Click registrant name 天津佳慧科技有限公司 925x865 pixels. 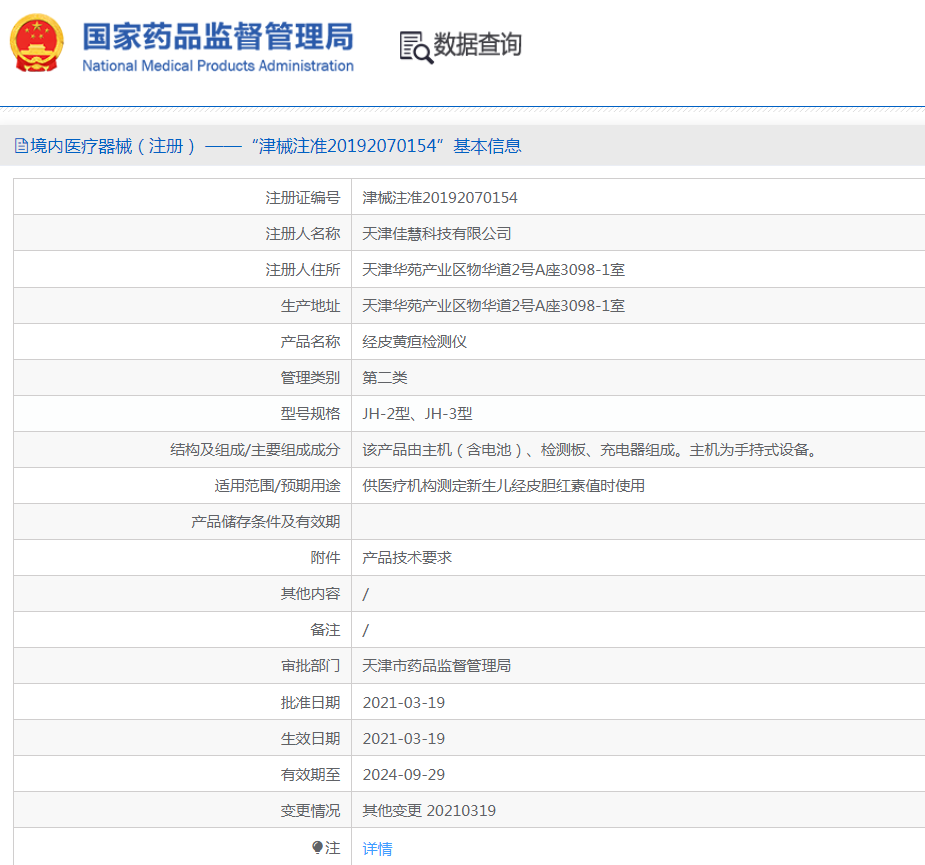437,234
